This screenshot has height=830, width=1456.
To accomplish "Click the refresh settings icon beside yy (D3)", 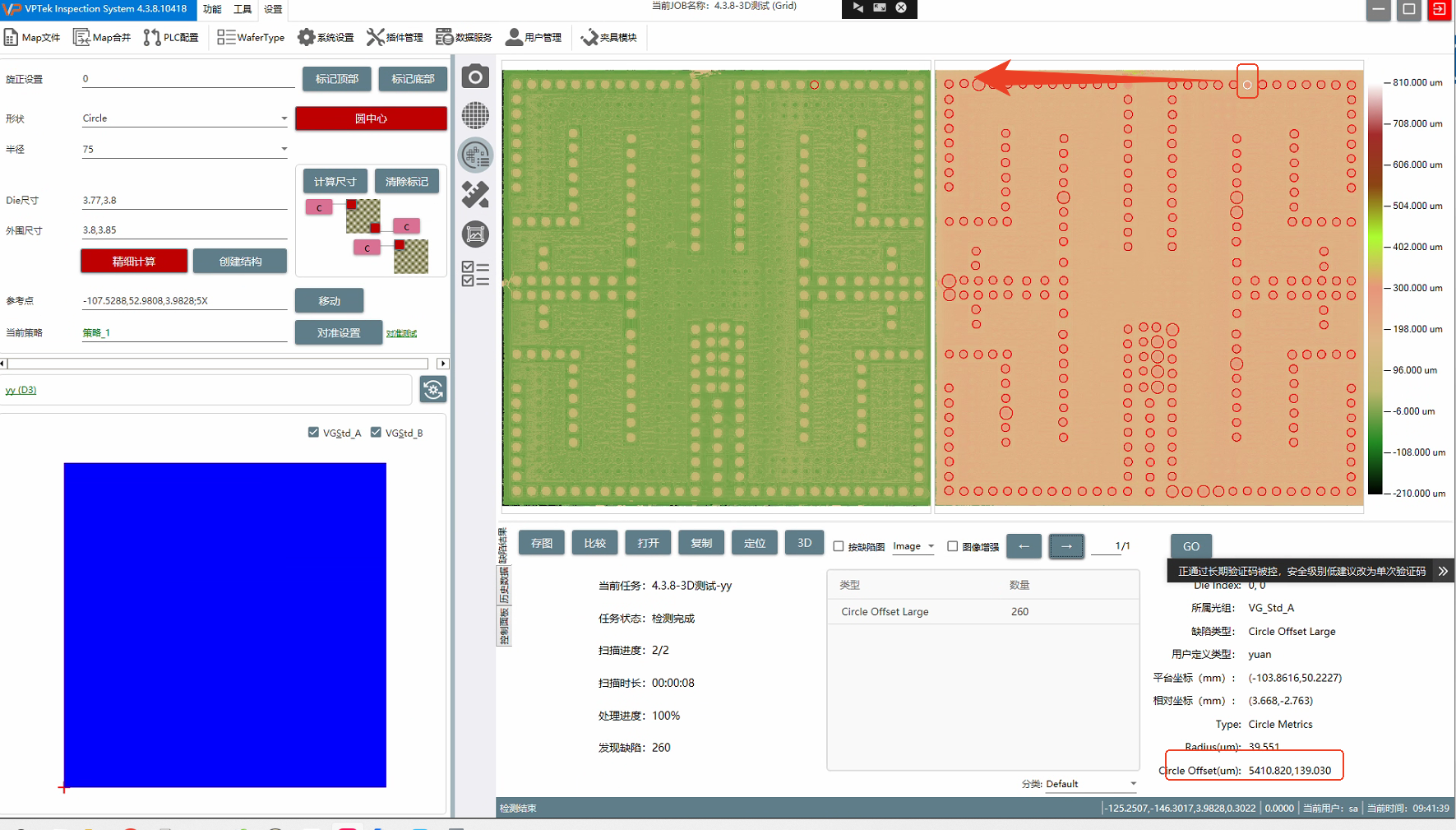I will point(433,389).
